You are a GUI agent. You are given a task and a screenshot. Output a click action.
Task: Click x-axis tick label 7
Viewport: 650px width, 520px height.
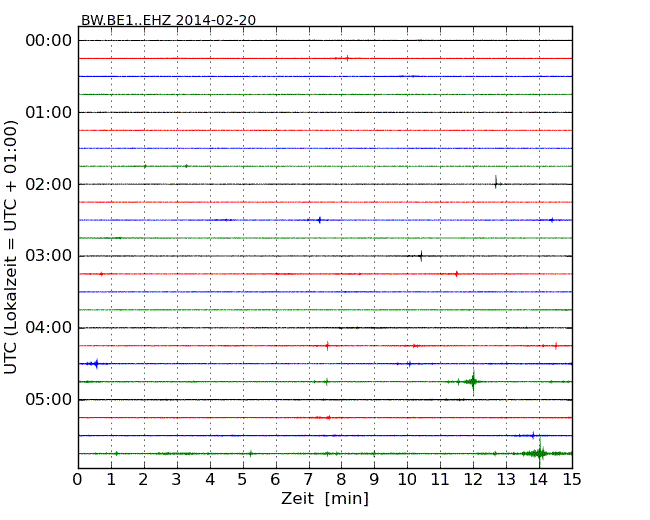(308, 479)
